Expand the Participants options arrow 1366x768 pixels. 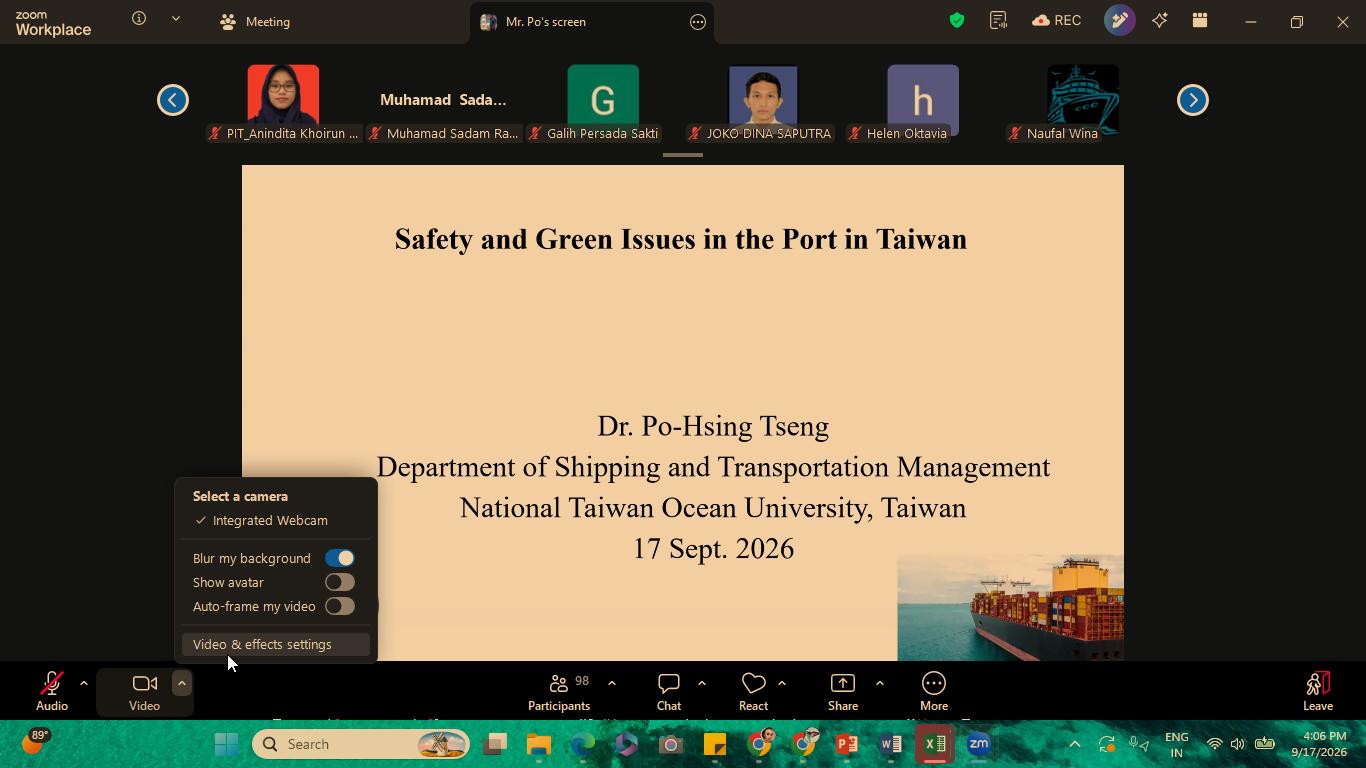611,684
